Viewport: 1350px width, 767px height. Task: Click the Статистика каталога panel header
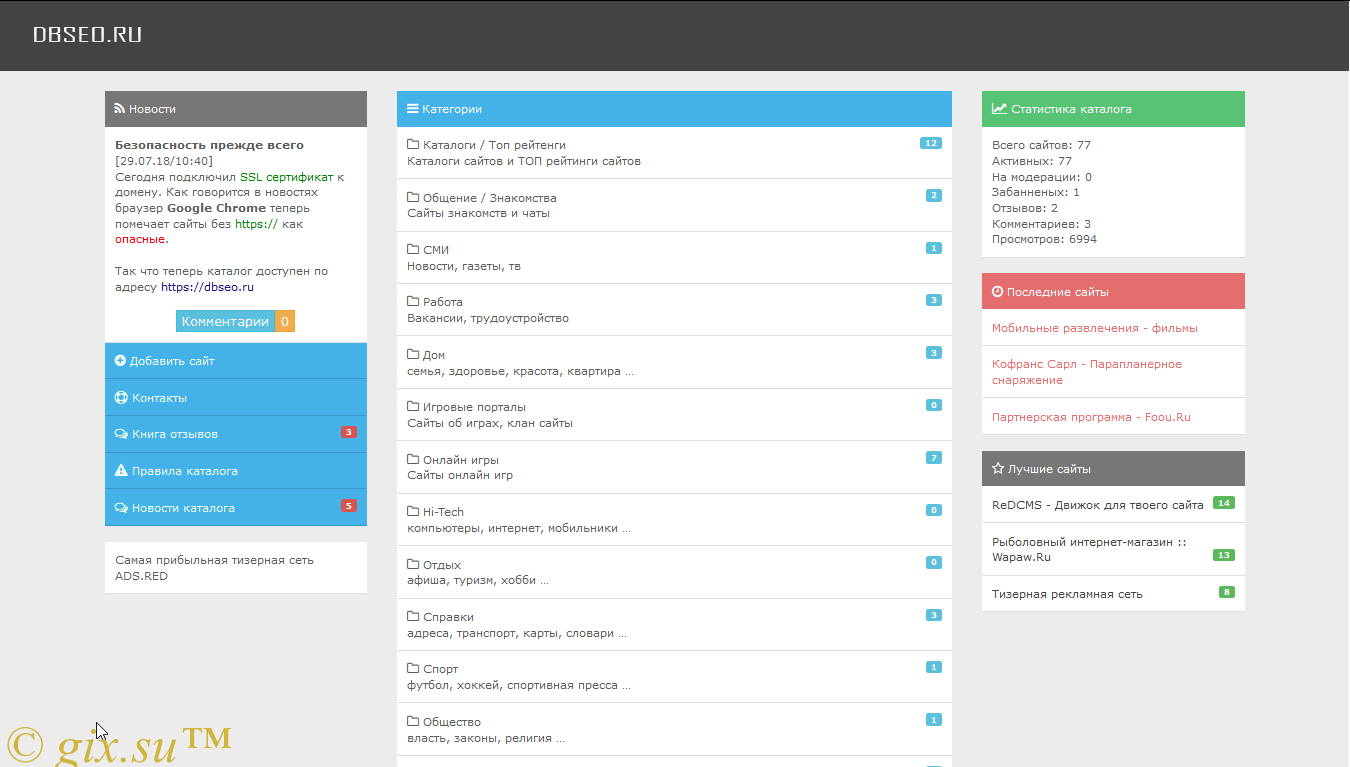1113,109
